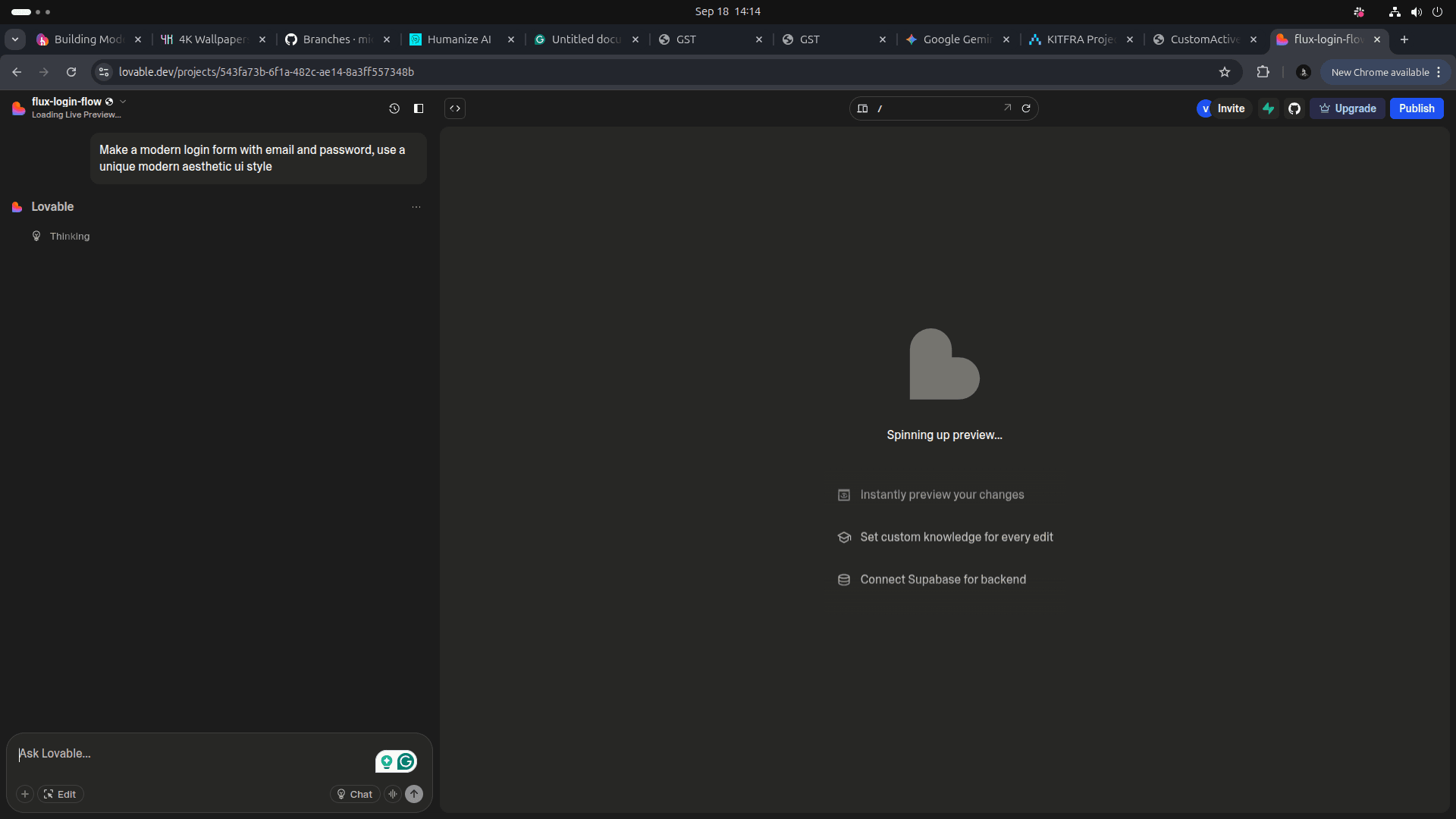Focus the Ask Lovable input field
The image size is (1456, 819).
click(190, 753)
